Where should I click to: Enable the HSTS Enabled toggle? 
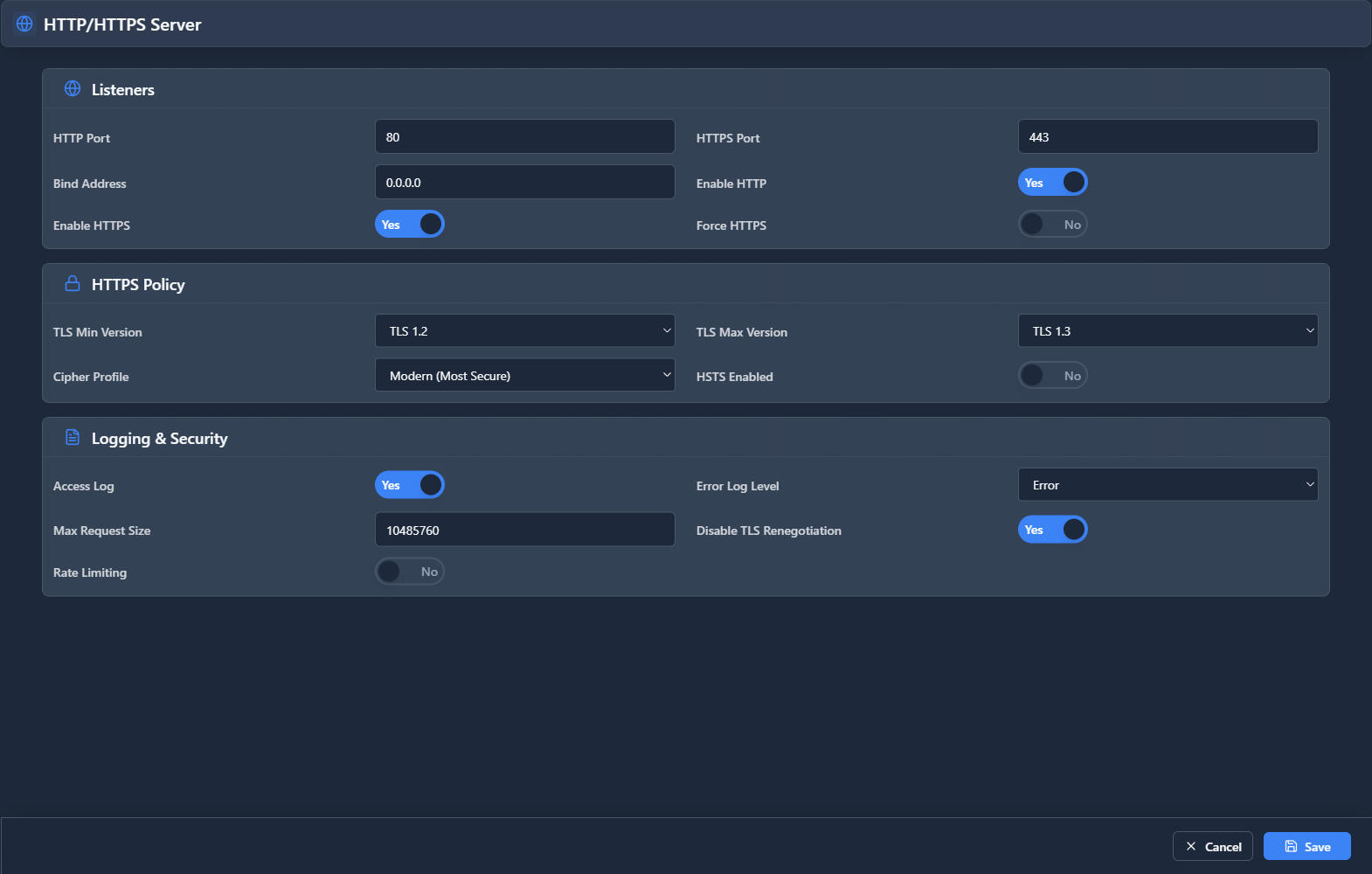tap(1052, 376)
